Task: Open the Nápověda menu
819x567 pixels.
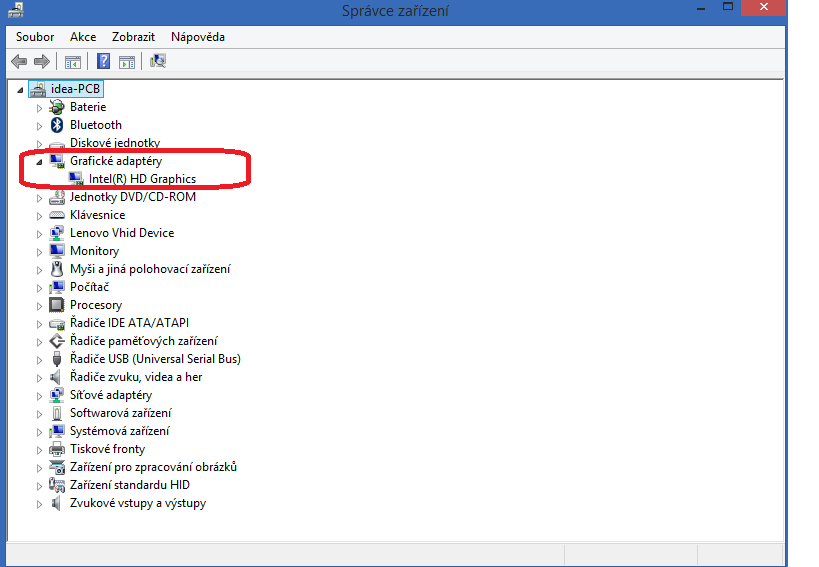Action: point(197,37)
